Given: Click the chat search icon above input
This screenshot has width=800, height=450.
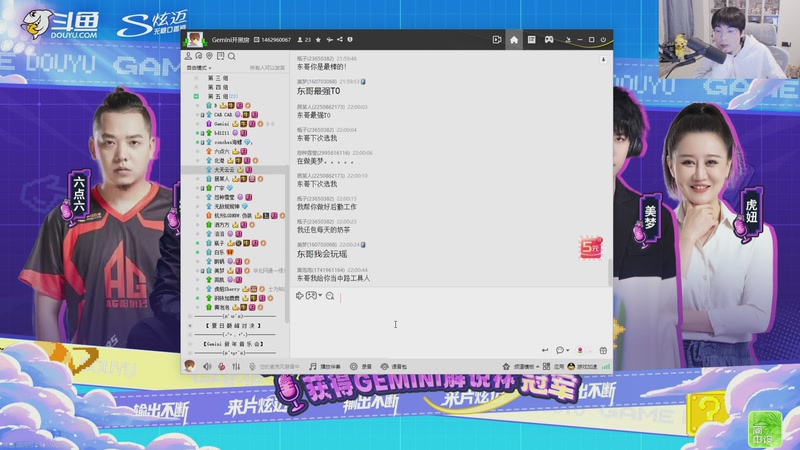Looking at the screenshot, I should (330, 296).
